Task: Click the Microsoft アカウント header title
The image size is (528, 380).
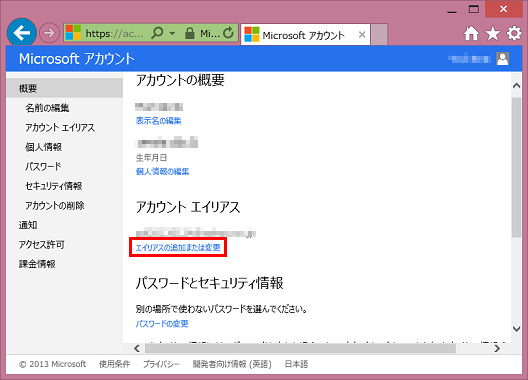Action: click(77, 59)
